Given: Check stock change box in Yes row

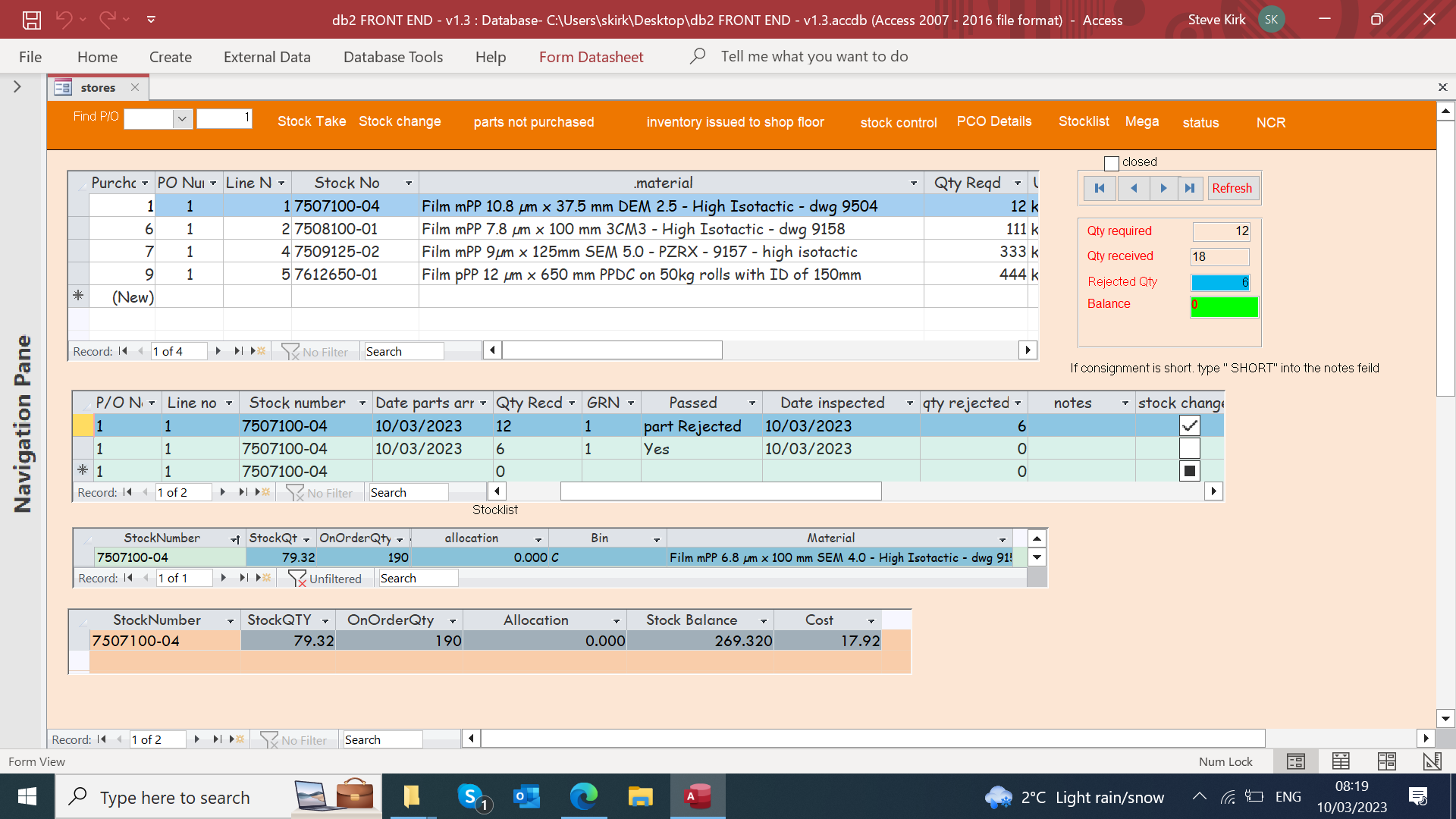Looking at the screenshot, I should pyautogui.click(x=1189, y=449).
